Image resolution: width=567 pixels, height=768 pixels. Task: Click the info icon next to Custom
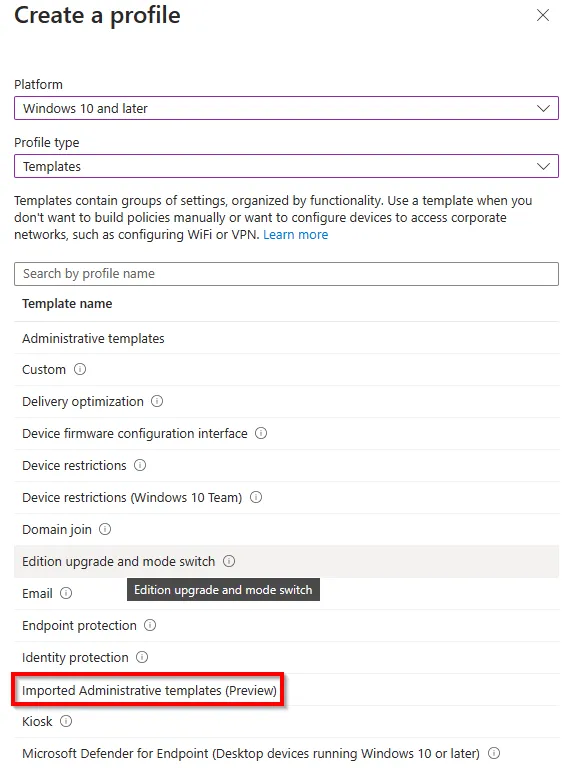click(x=80, y=369)
